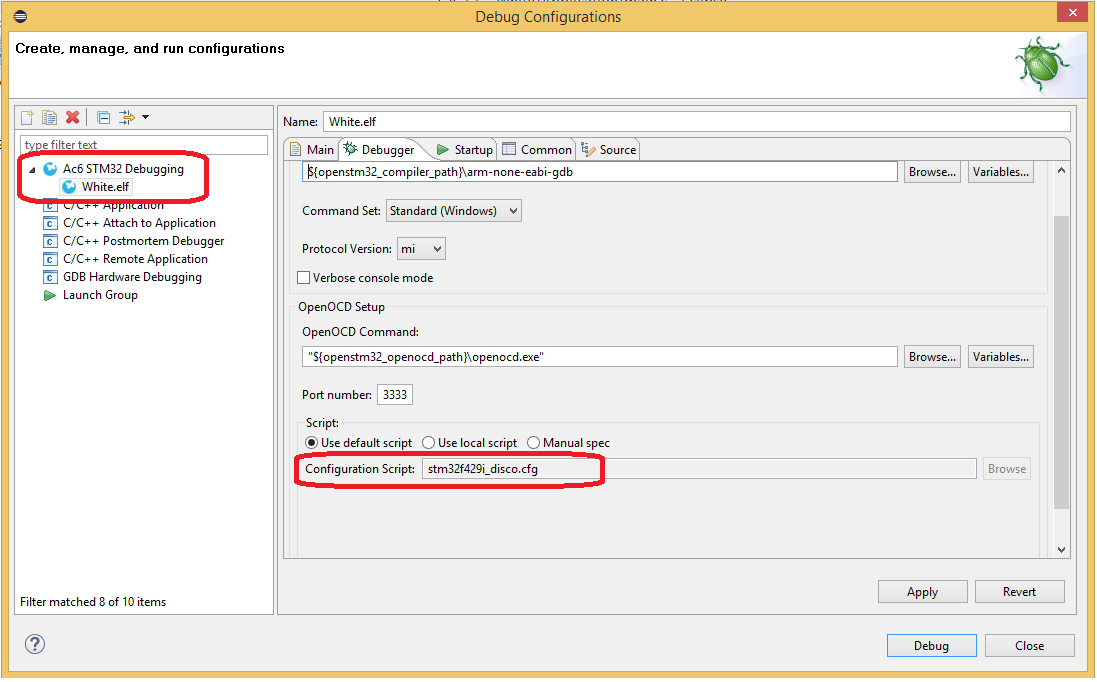Choose the Manual spec radio option
This screenshot has height=682, width=1097.
pos(534,442)
